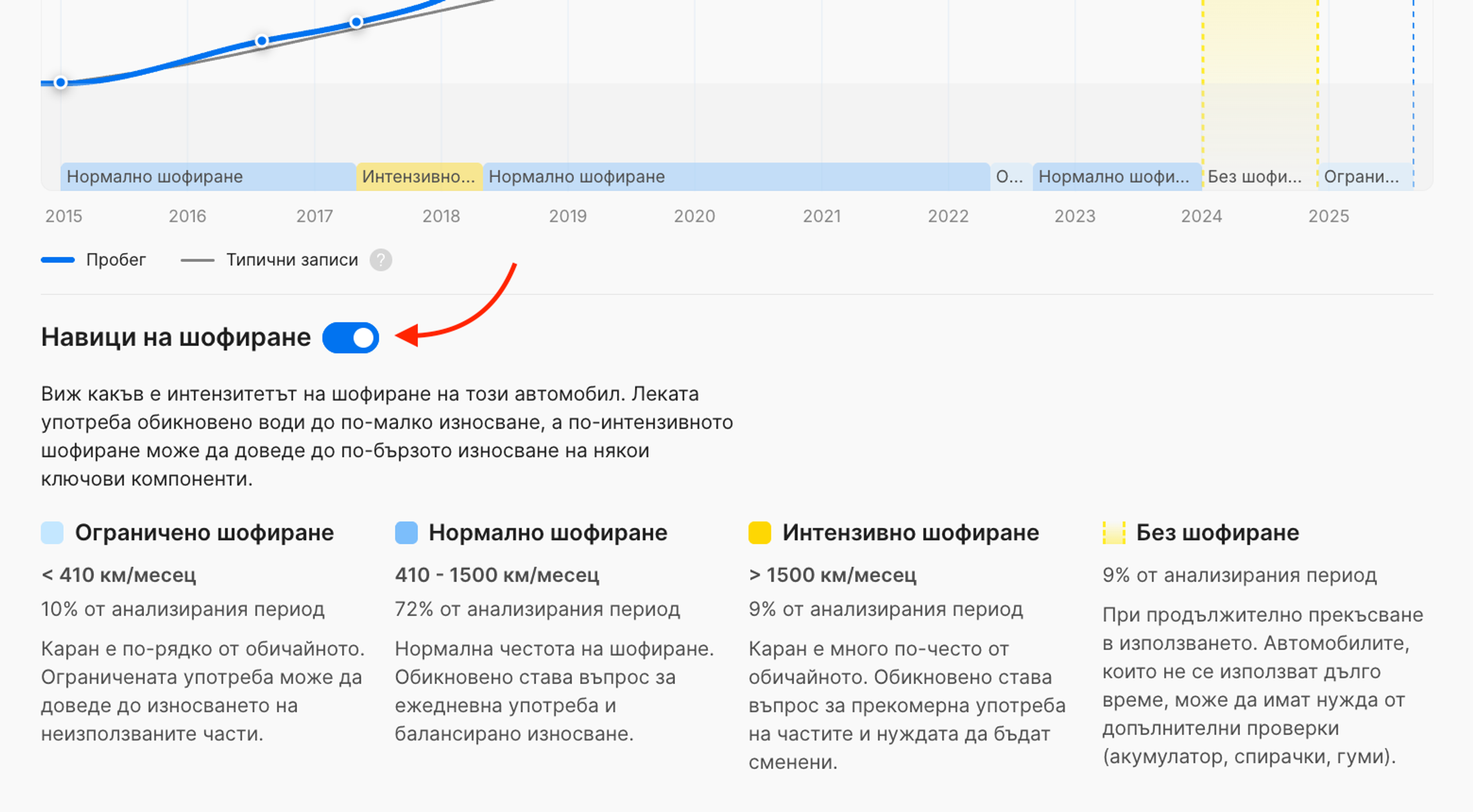Click the 2018 axis label

coord(442,216)
